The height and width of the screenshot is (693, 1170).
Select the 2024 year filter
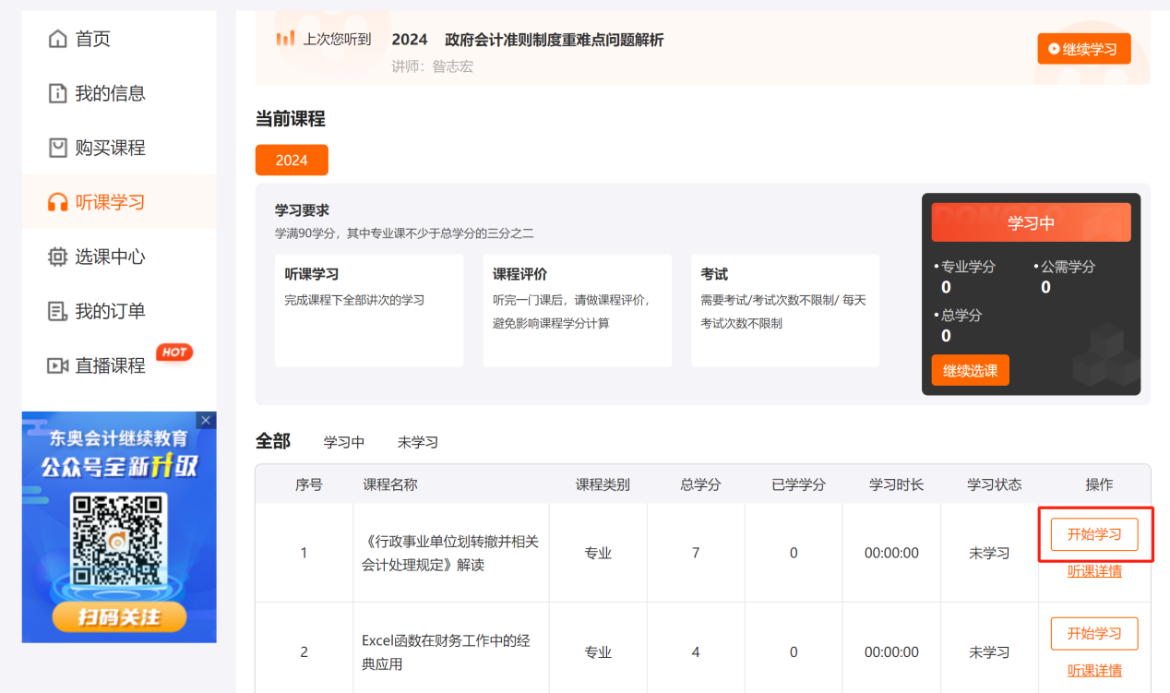(x=291, y=159)
